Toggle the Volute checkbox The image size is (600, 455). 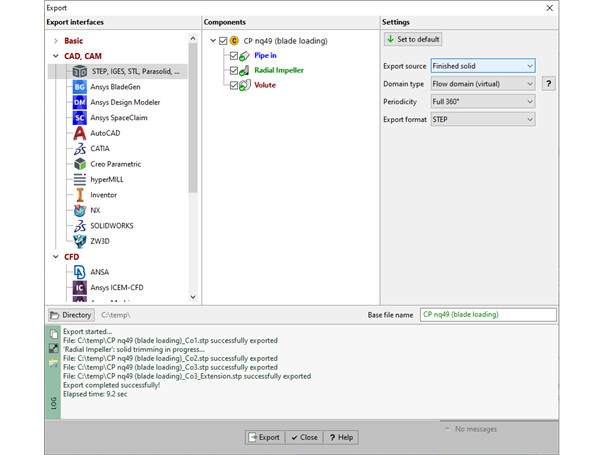point(234,85)
